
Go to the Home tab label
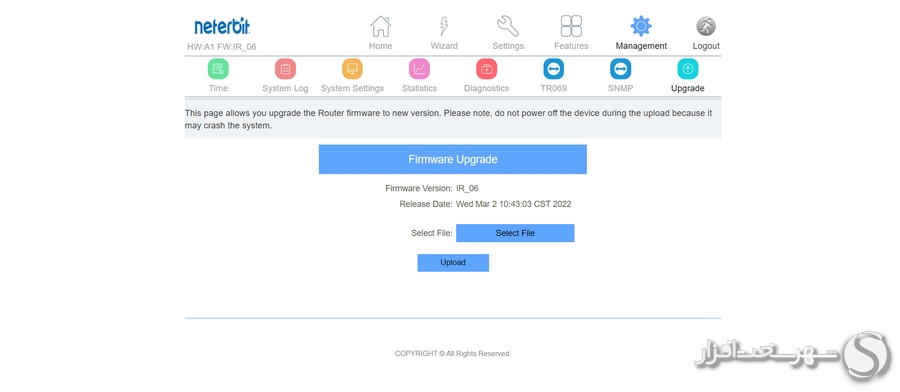click(x=381, y=46)
